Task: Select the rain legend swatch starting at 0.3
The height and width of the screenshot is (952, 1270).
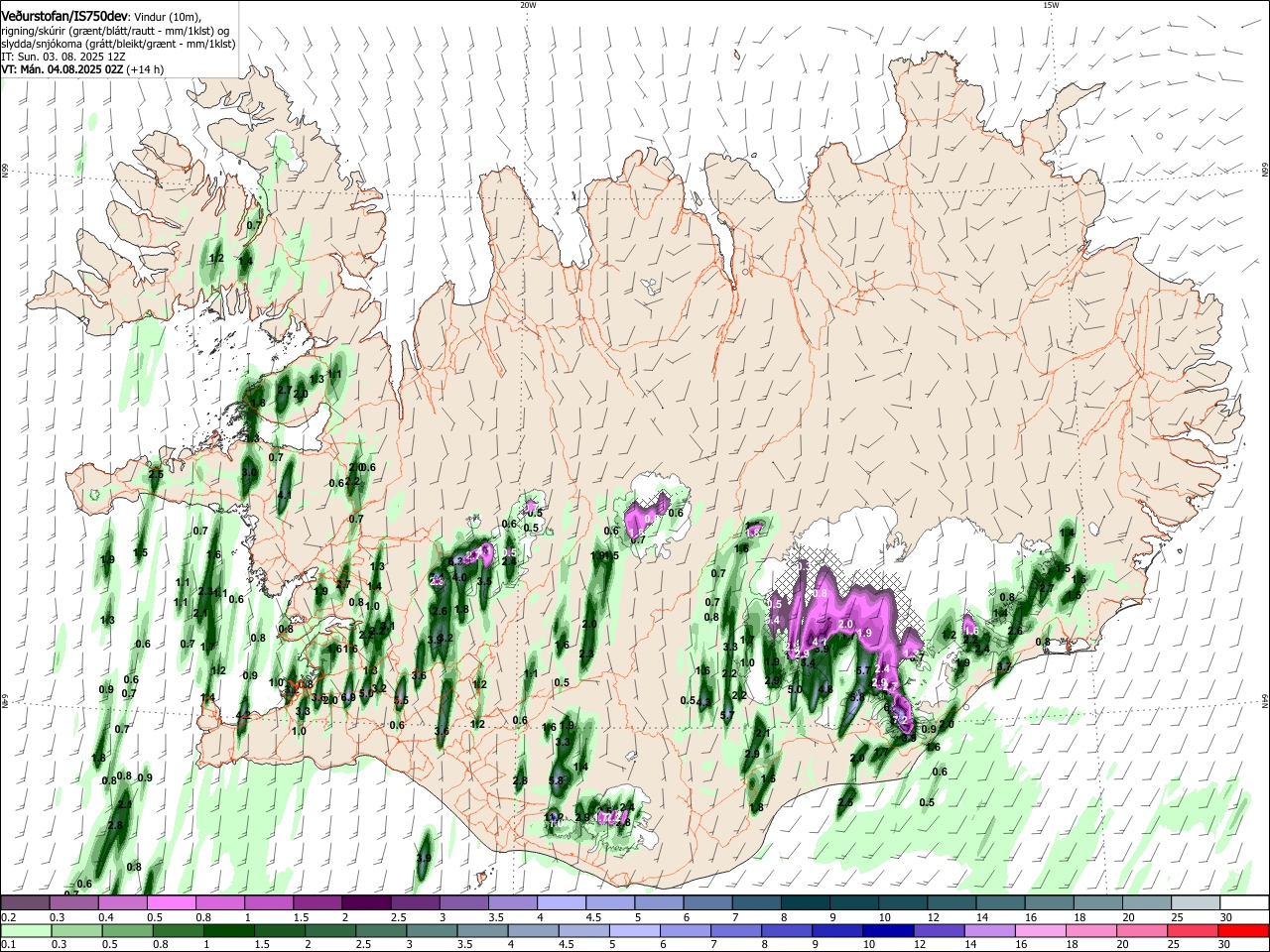Action: click(x=77, y=930)
